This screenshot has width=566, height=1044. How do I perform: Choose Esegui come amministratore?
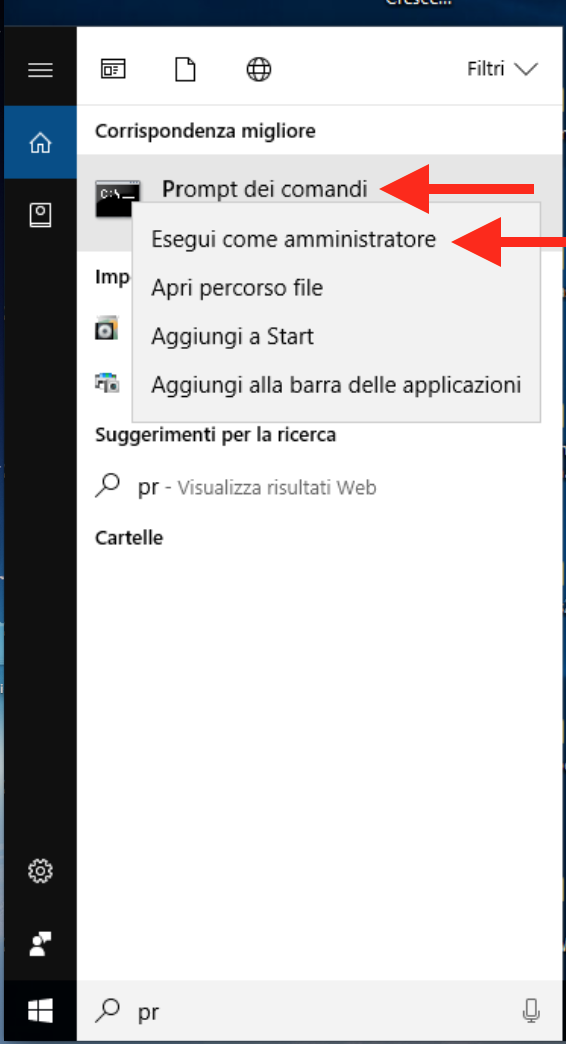point(294,239)
